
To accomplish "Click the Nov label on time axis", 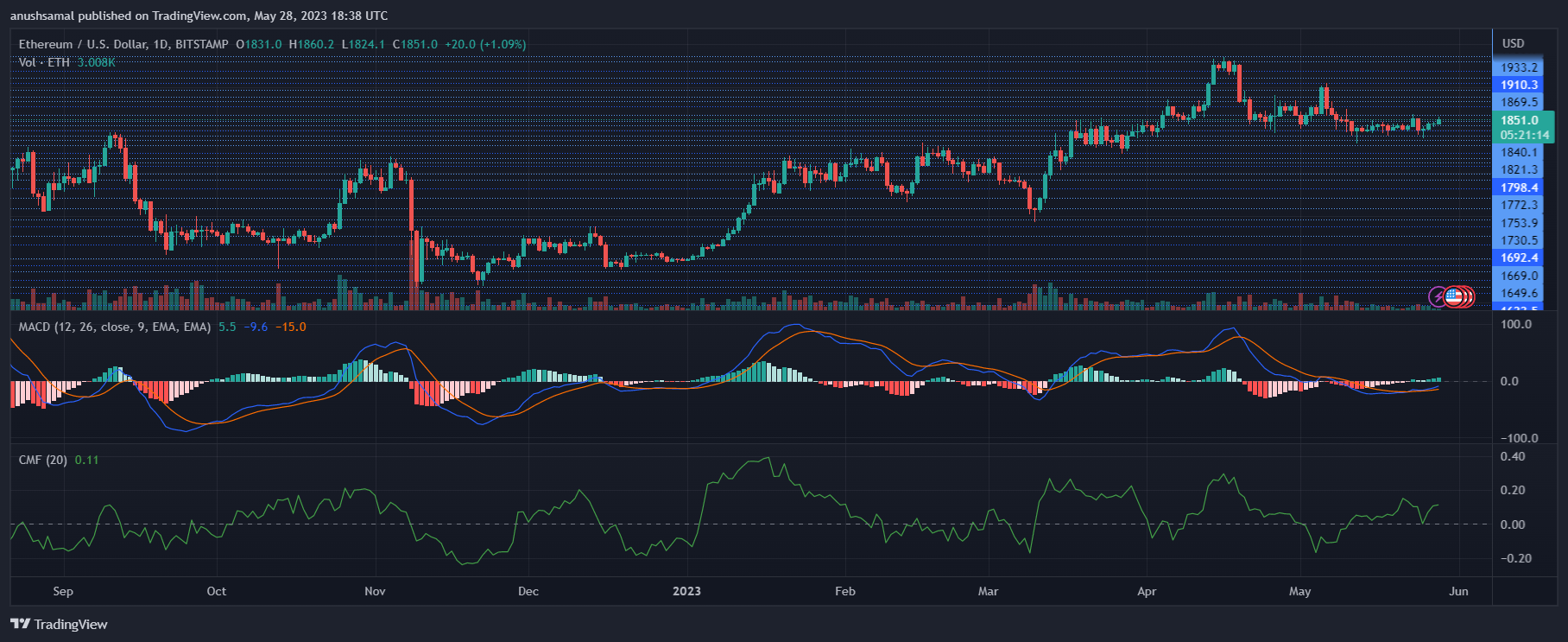I will coord(375,591).
